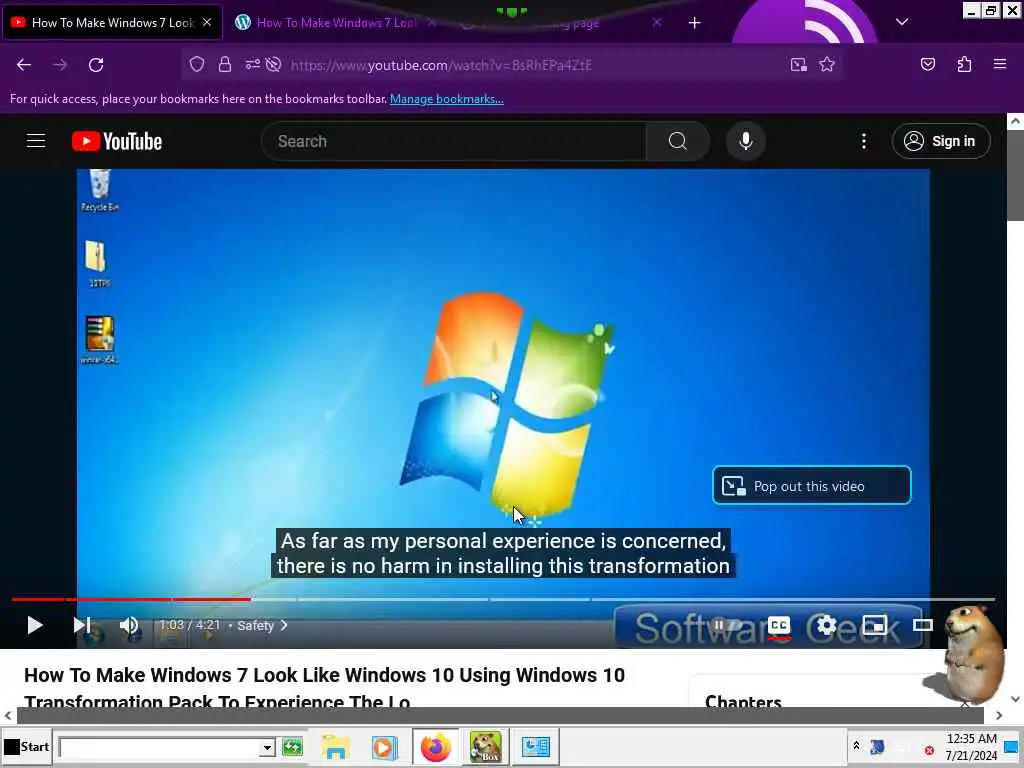The width and height of the screenshot is (1024, 768).
Task: Skip to next video
Action: (82, 625)
